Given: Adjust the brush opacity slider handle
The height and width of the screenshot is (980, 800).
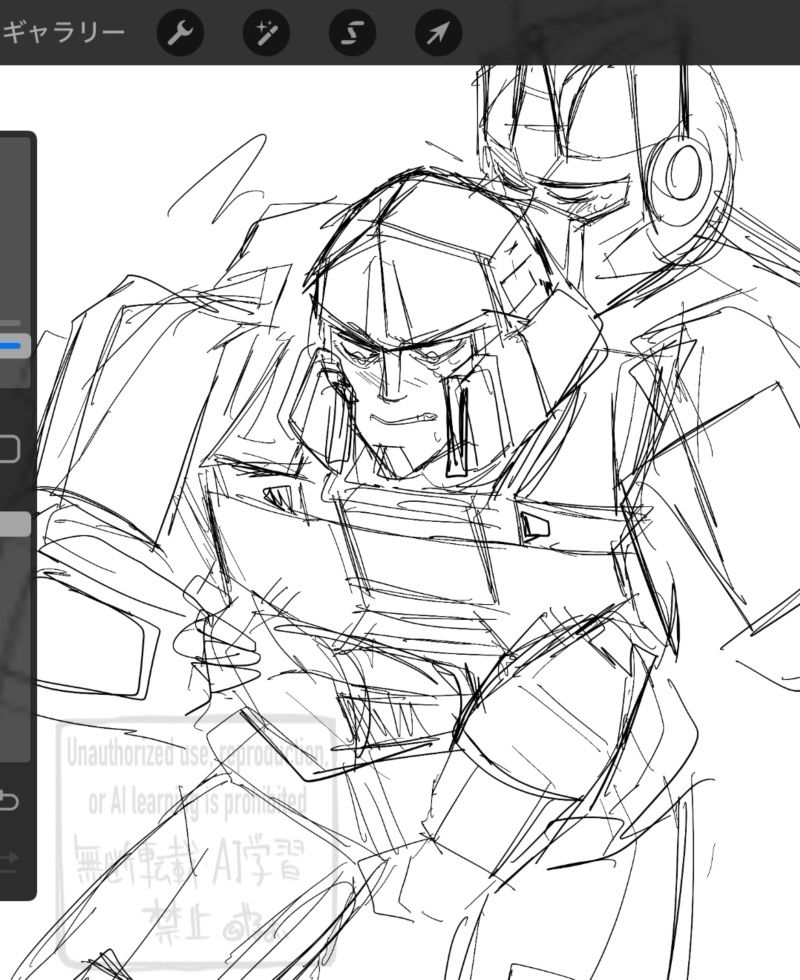Looking at the screenshot, I should (x=14, y=524).
